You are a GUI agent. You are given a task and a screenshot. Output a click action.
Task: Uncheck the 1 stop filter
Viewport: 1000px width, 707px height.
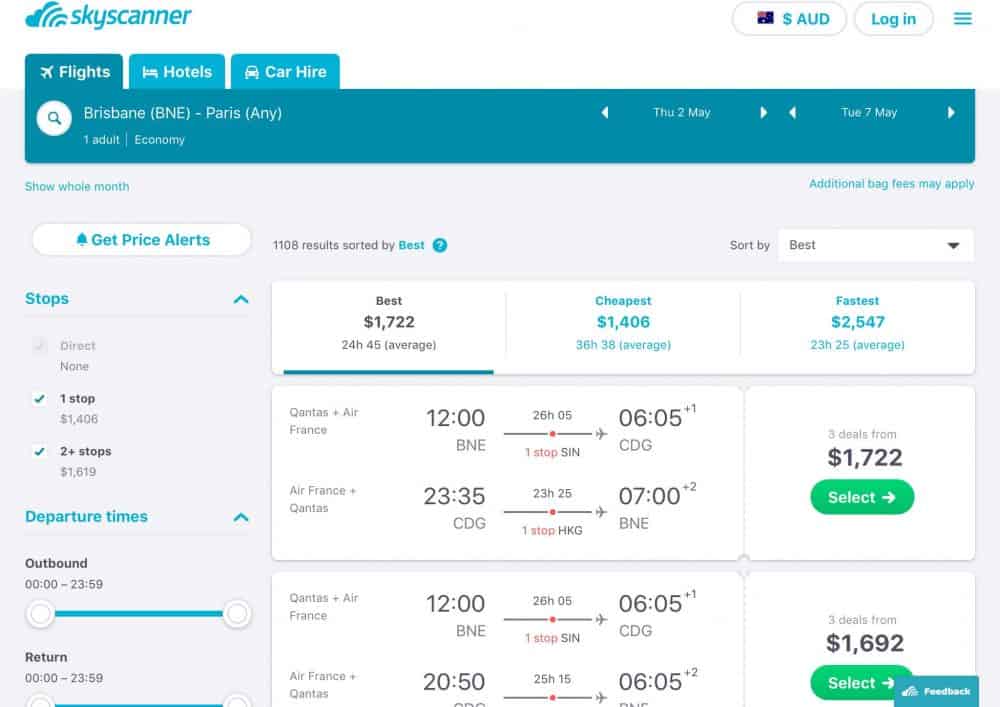[40, 398]
